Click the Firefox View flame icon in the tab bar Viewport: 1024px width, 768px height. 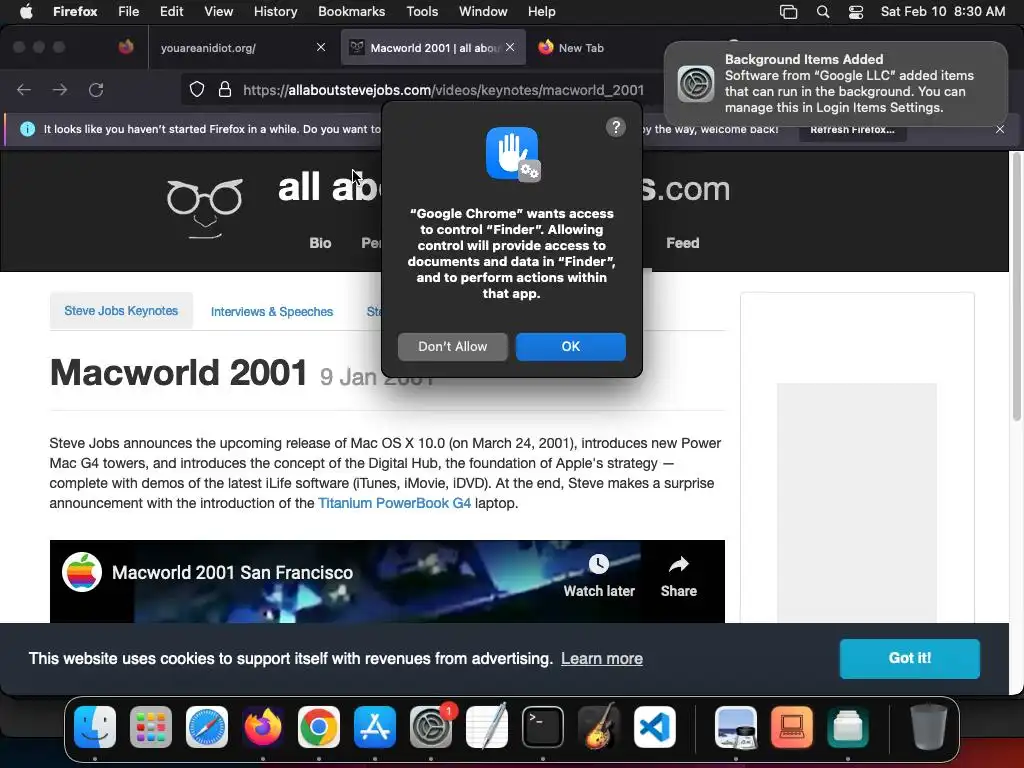pos(126,47)
